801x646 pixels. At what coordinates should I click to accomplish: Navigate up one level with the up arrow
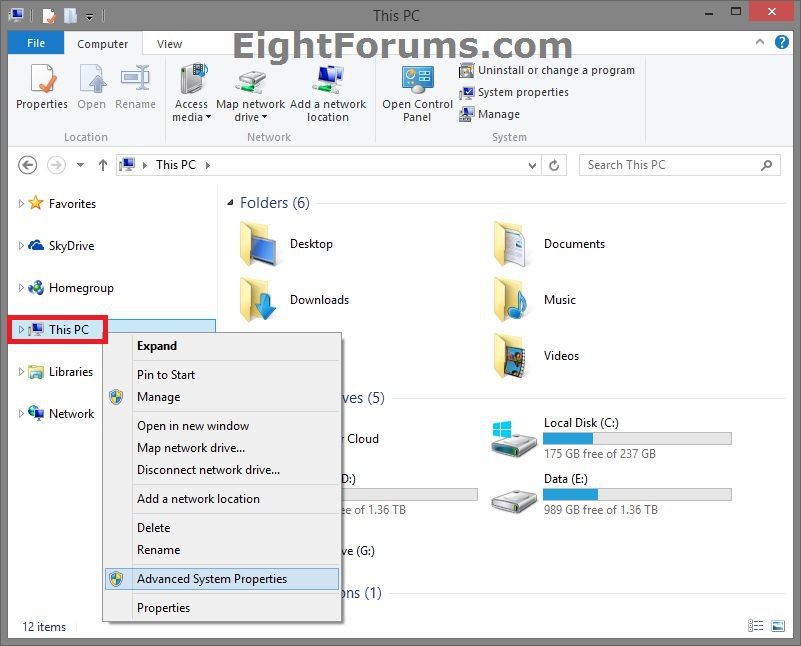103,165
